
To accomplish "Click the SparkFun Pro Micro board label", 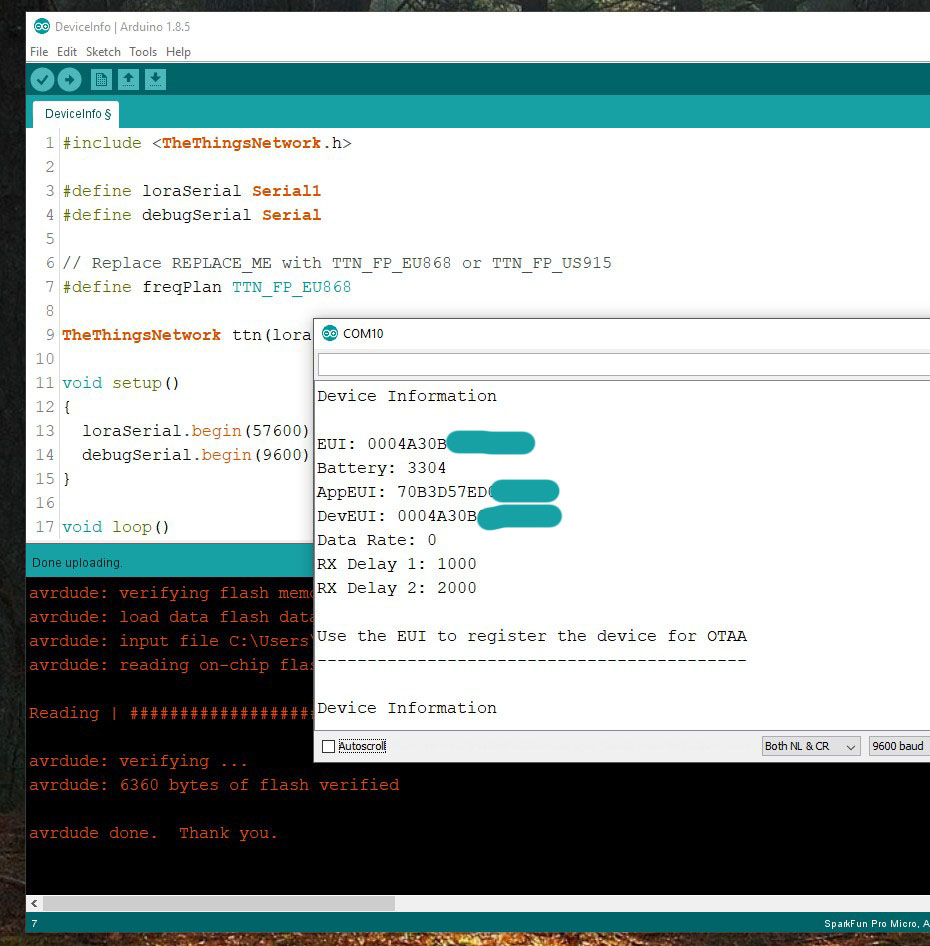I will (876, 924).
